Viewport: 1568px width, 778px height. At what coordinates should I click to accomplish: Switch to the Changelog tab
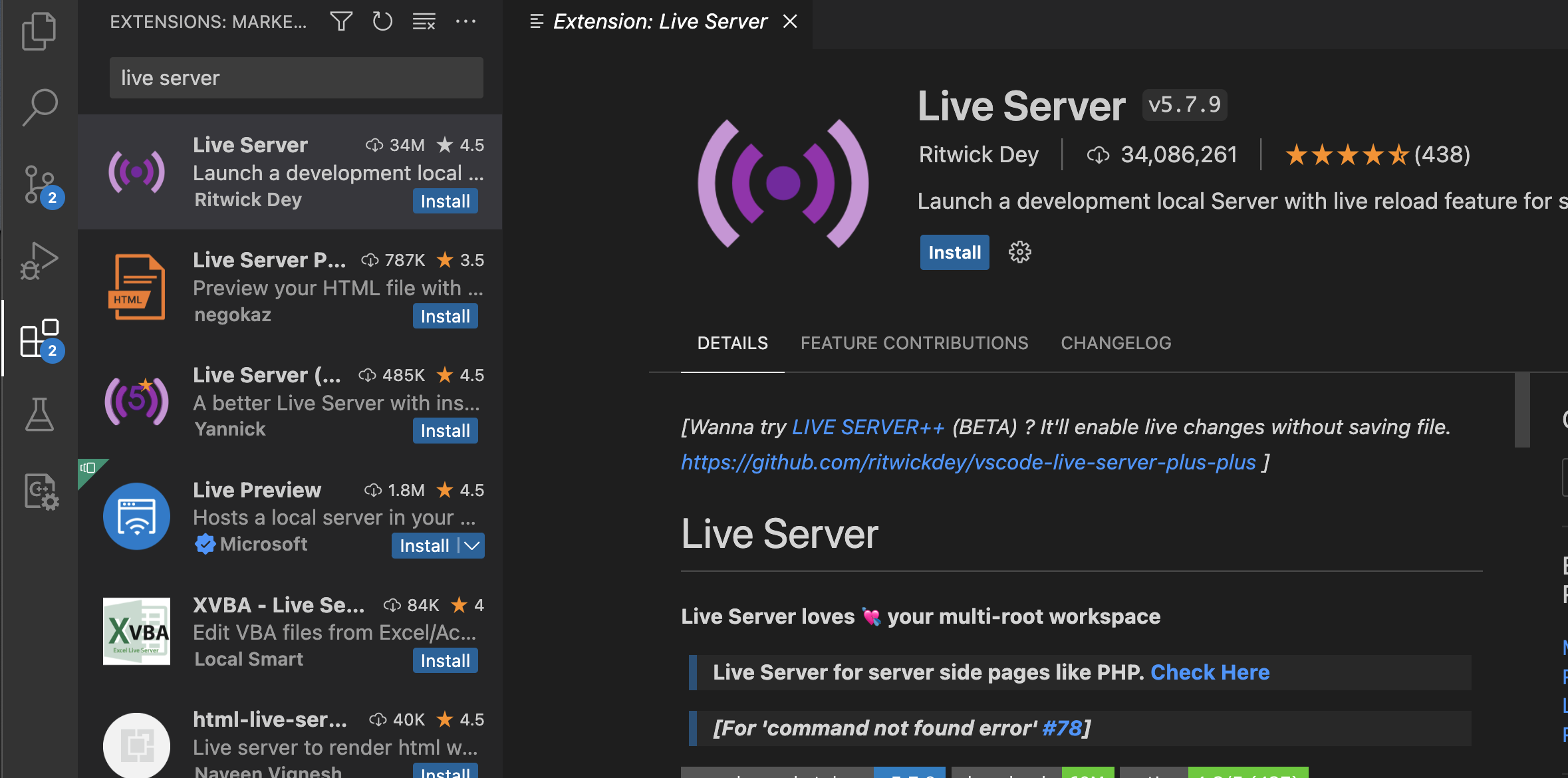[x=1116, y=343]
